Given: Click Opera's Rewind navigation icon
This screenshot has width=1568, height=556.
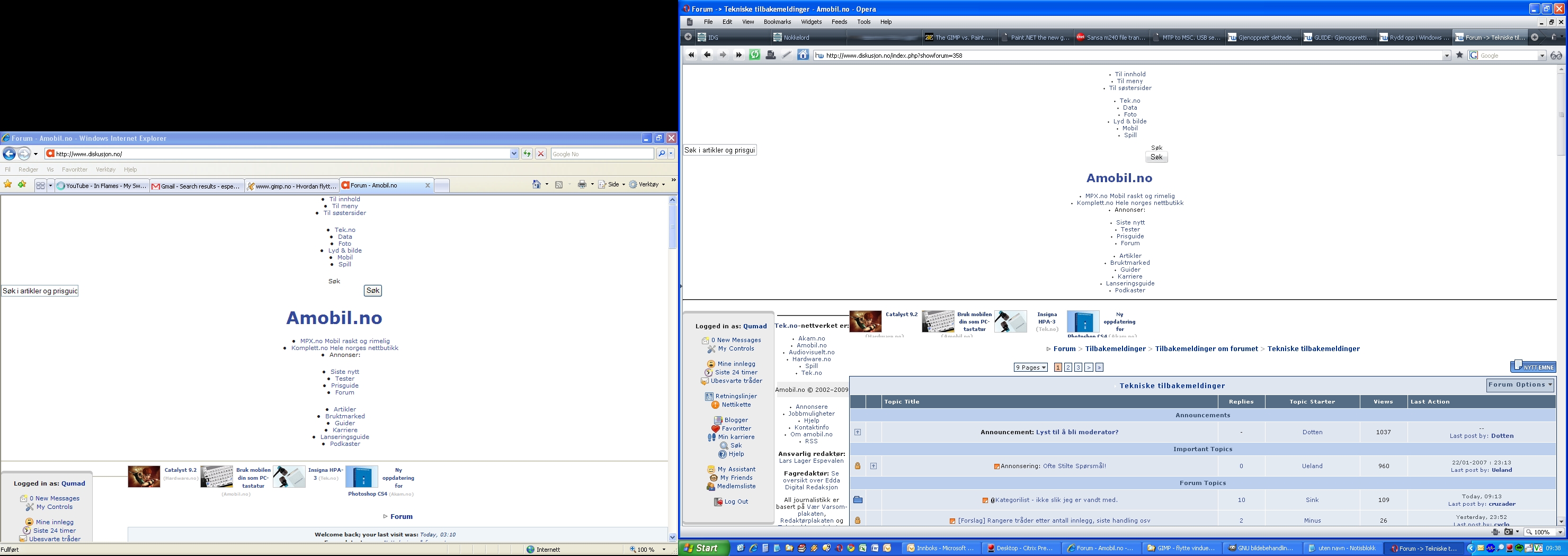Looking at the screenshot, I should (x=691, y=56).
